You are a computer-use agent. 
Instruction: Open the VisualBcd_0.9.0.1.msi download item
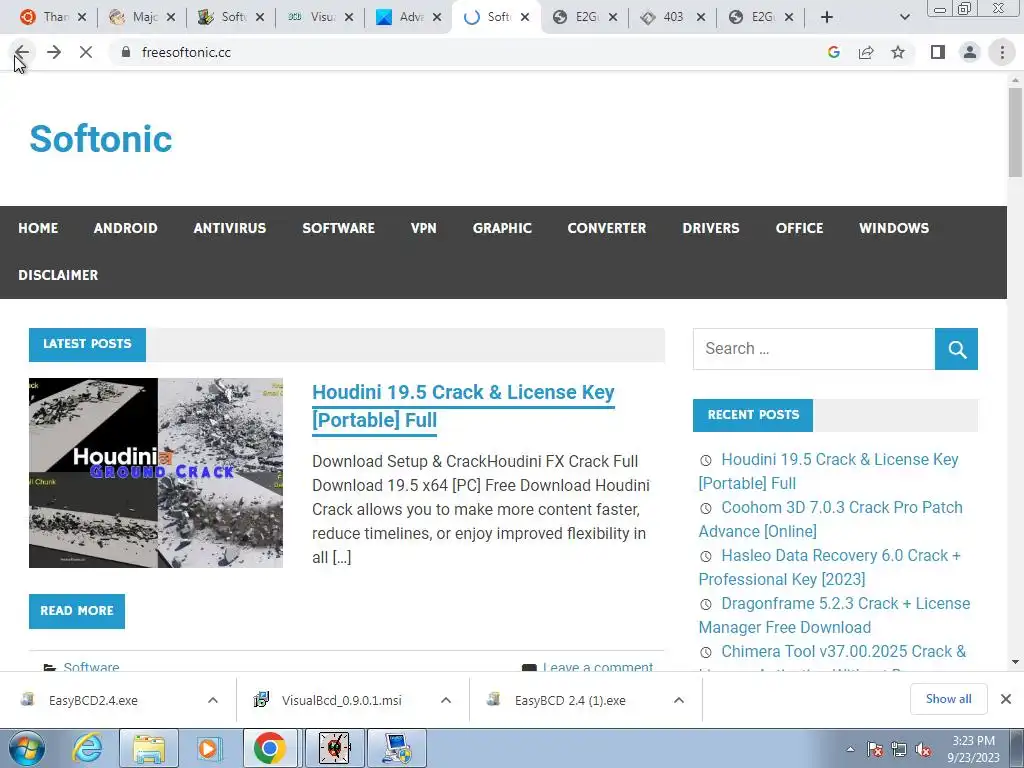342,700
